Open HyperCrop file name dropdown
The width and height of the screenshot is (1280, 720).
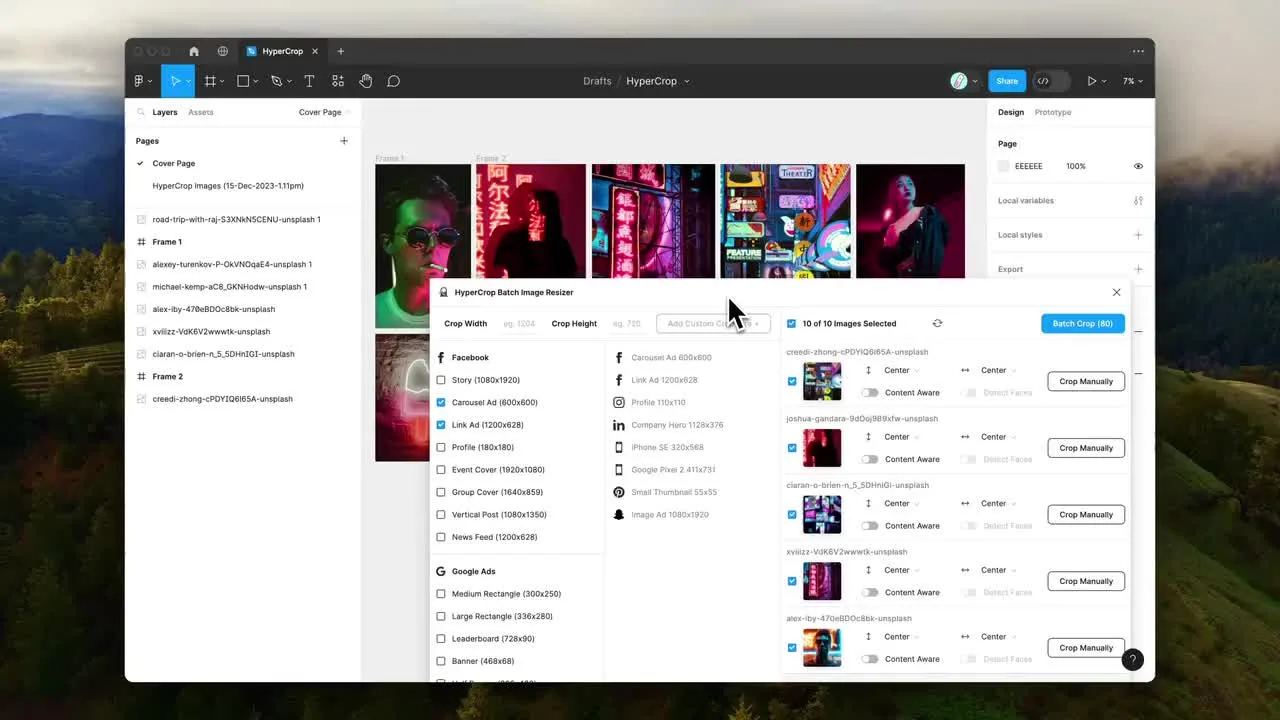[x=657, y=81]
